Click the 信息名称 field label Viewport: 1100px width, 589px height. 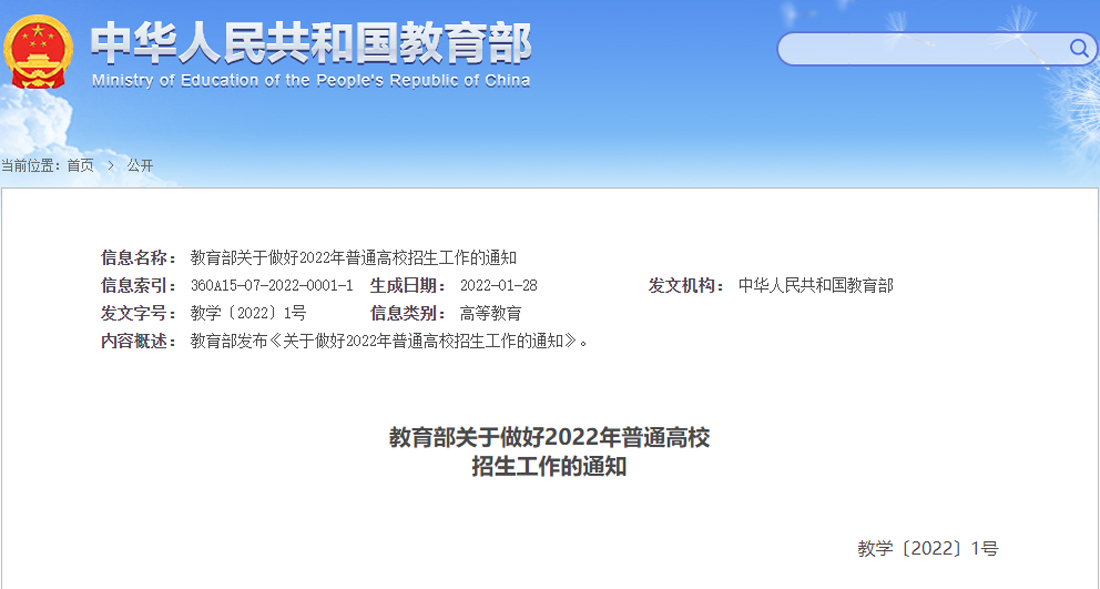139,257
